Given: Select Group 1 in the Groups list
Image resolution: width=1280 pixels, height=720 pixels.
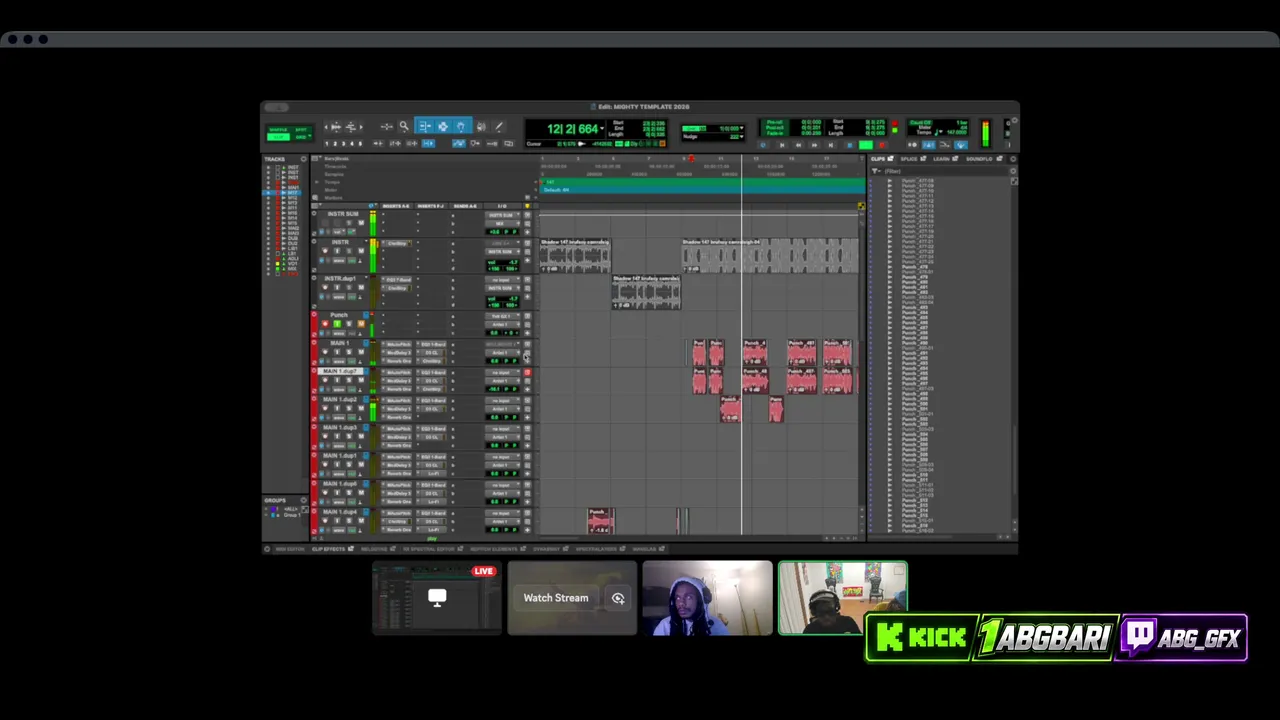Looking at the screenshot, I should click(x=290, y=515).
